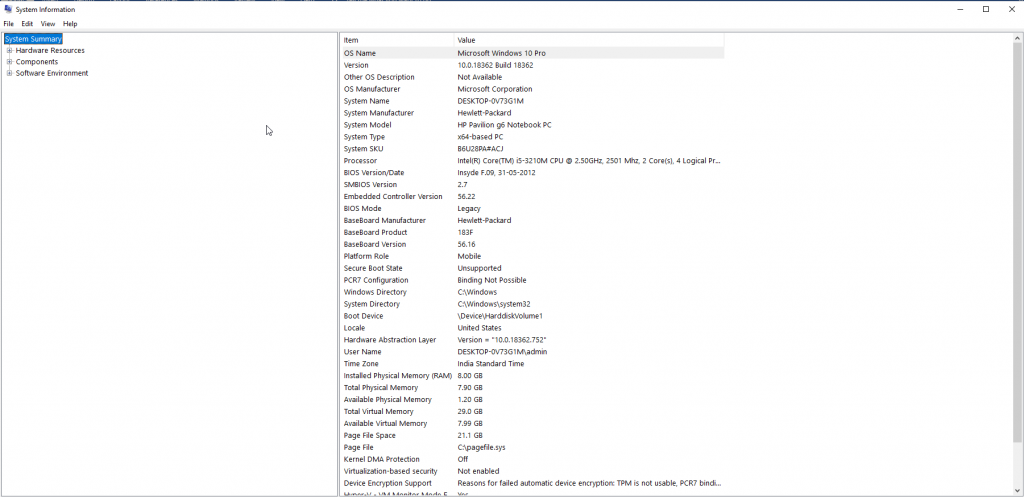The height and width of the screenshot is (497, 1024).
Task: Select the BaseBoard Version row
Action: [x=532, y=244]
